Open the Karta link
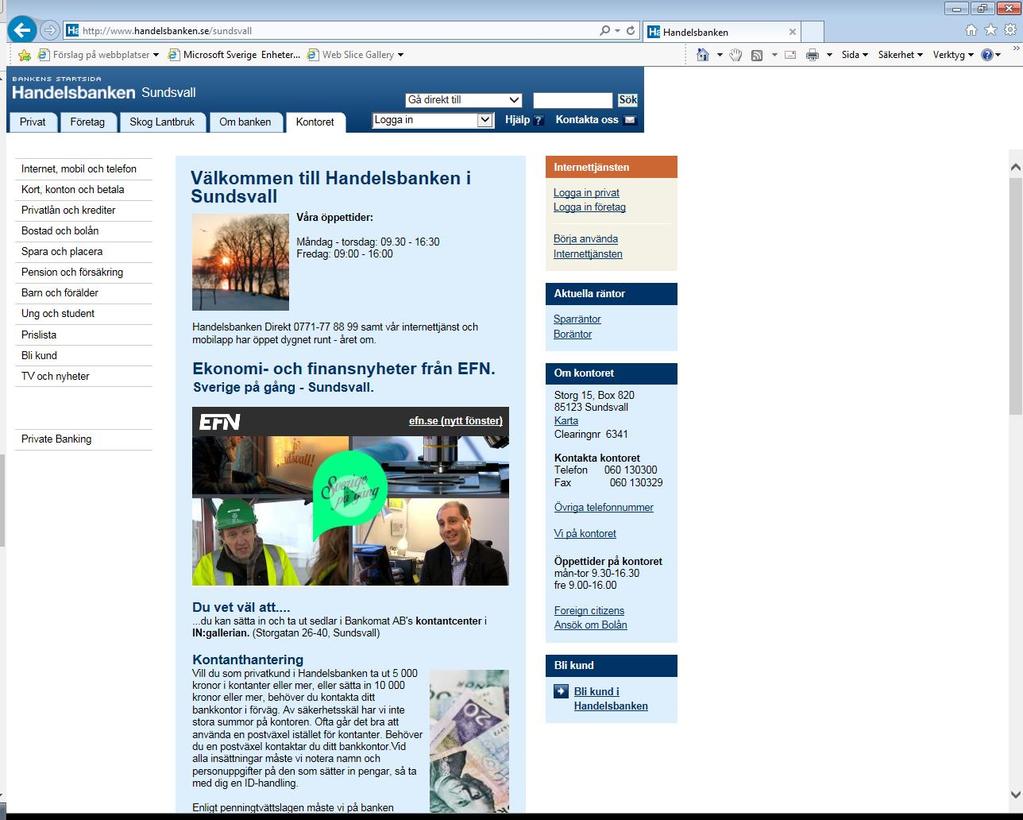Screen dimensions: 1023x820 pos(566,421)
